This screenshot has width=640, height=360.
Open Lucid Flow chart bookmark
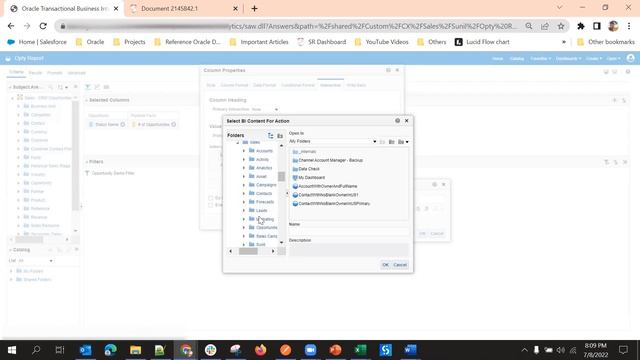pyautogui.click(x=482, y=42)
